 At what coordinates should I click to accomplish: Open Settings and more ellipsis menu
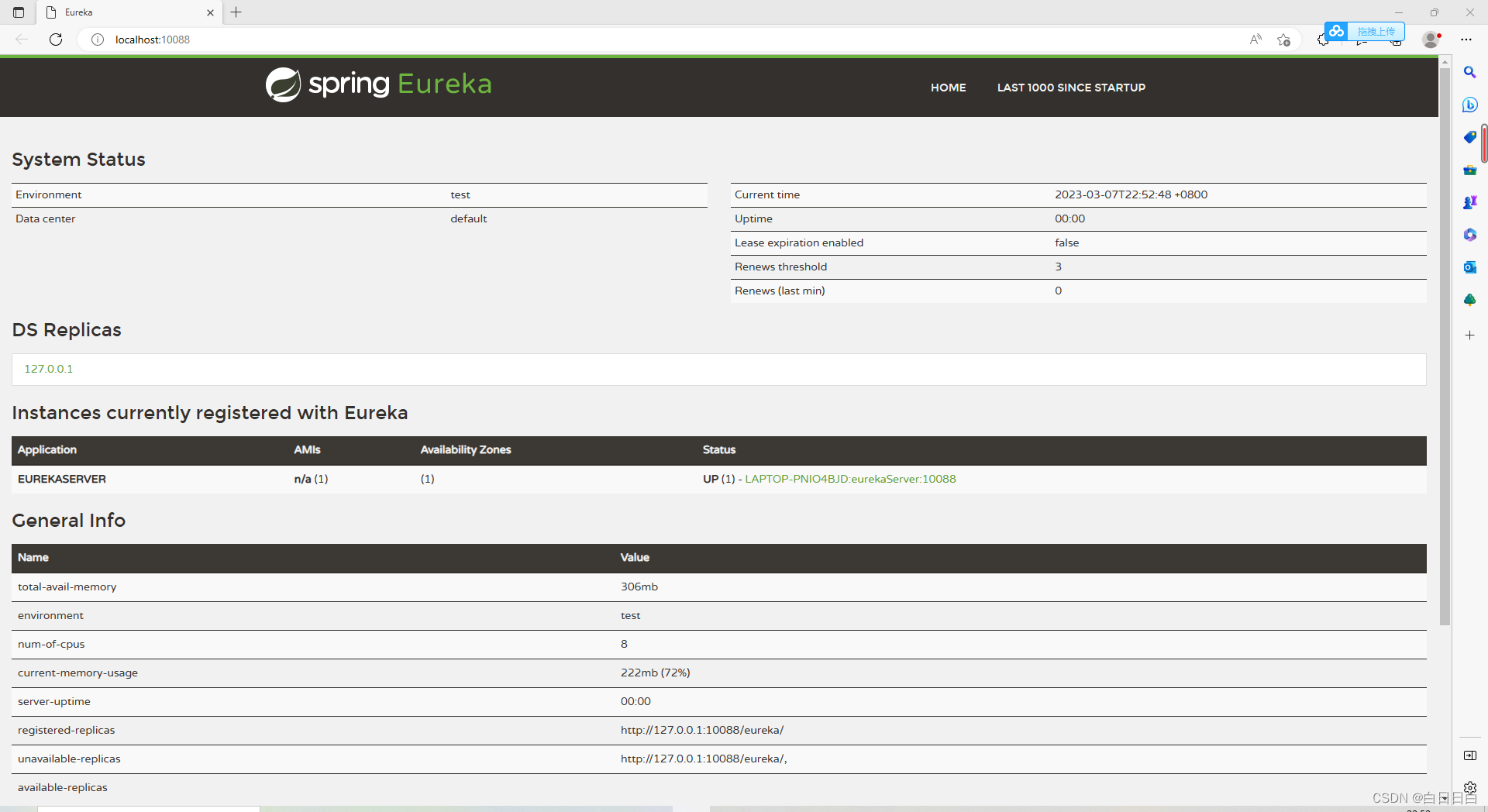tap(1466, 40)
